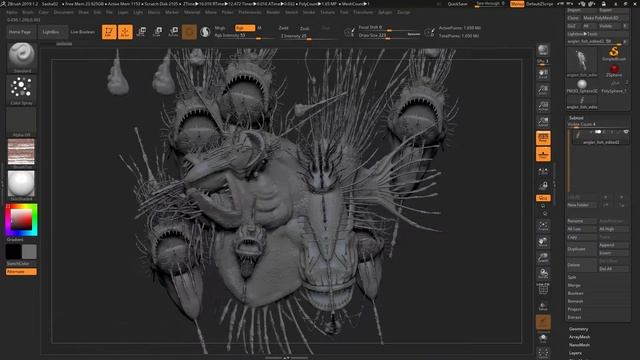Select the Edit mode button
The height and width of the screenshot is (360, 640).
click(x=109, y=32)
